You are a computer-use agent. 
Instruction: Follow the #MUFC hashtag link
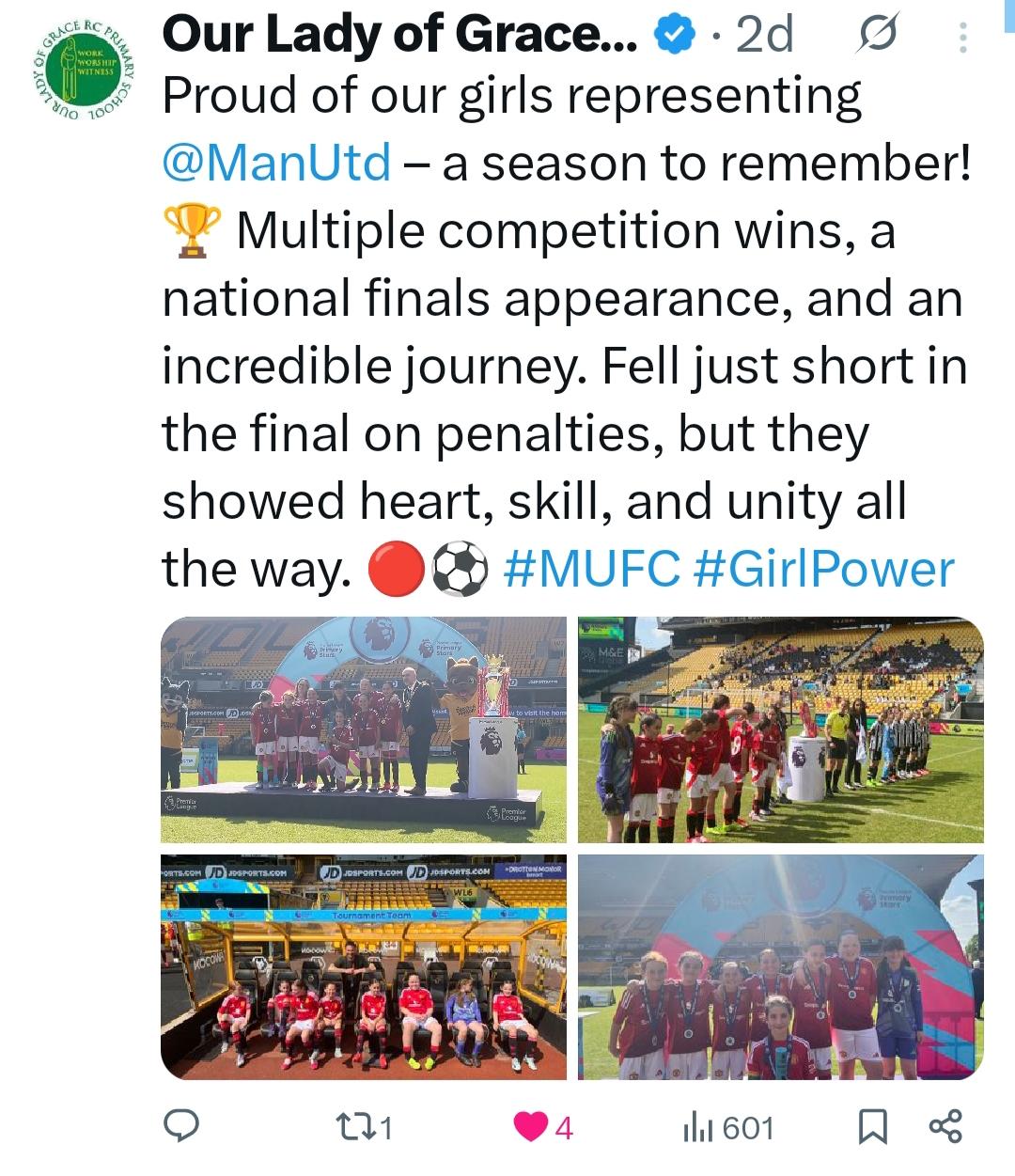[x=592, y=569]
